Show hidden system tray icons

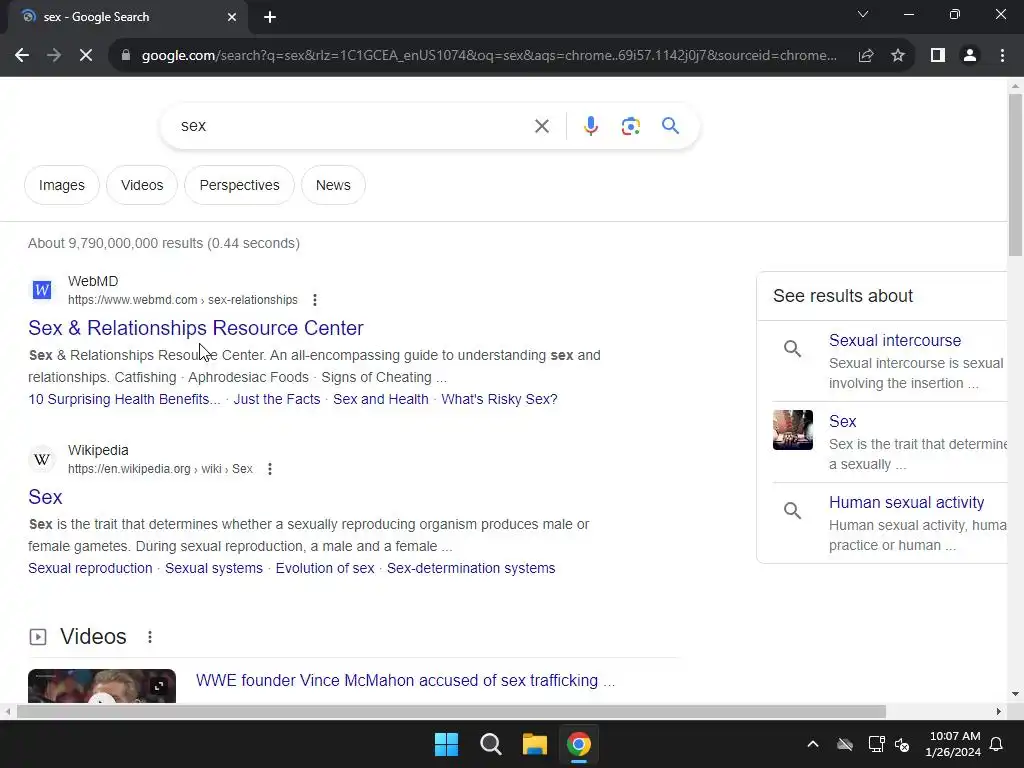click(x=812, y=744)
